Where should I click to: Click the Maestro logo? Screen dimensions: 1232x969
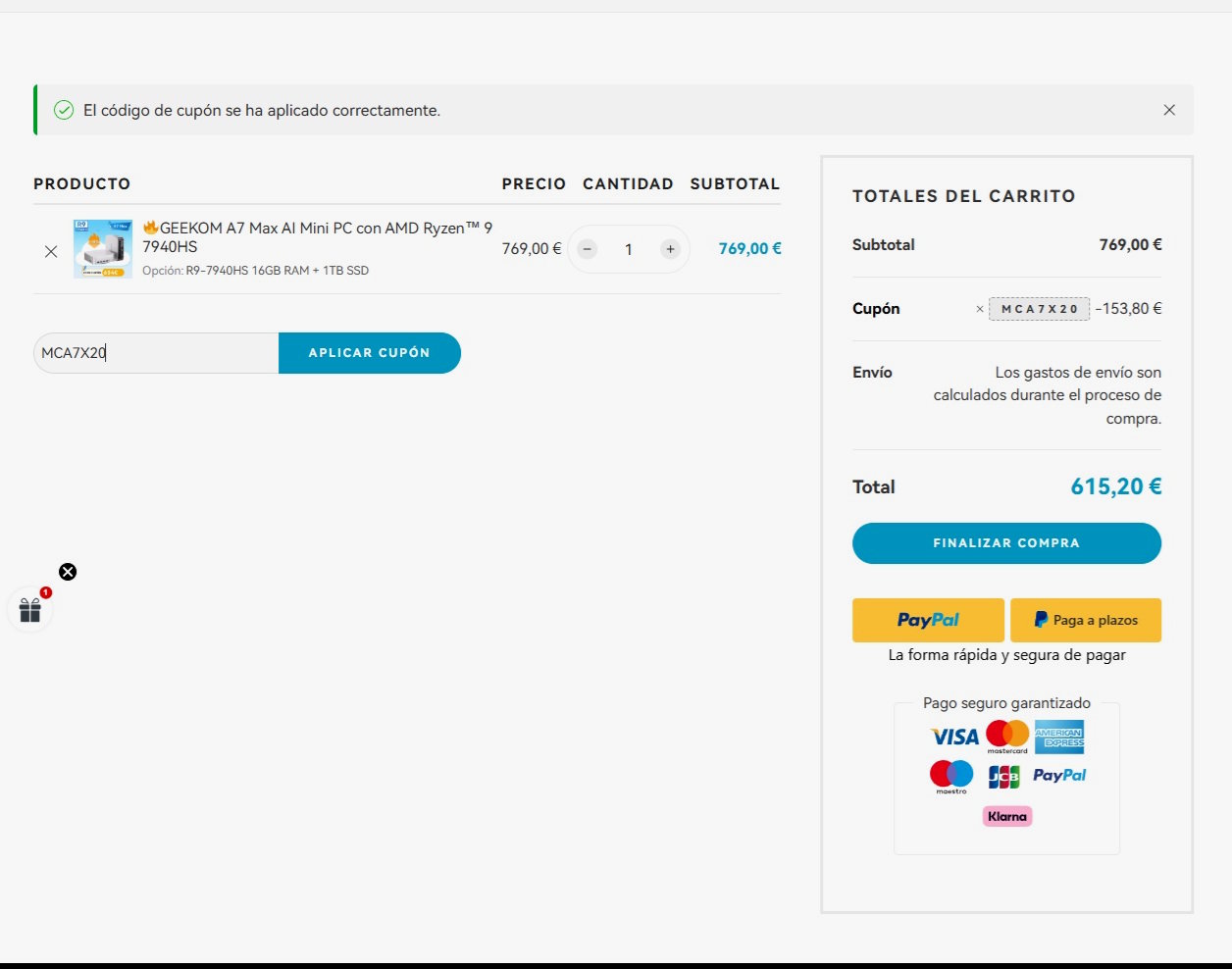[x=951, y=777]
